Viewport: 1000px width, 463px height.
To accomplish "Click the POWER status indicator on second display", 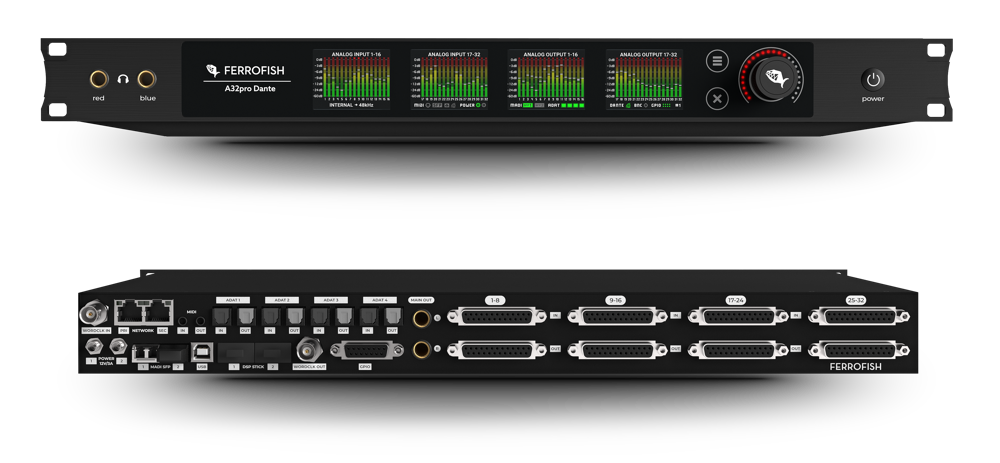I will [473, 105].
